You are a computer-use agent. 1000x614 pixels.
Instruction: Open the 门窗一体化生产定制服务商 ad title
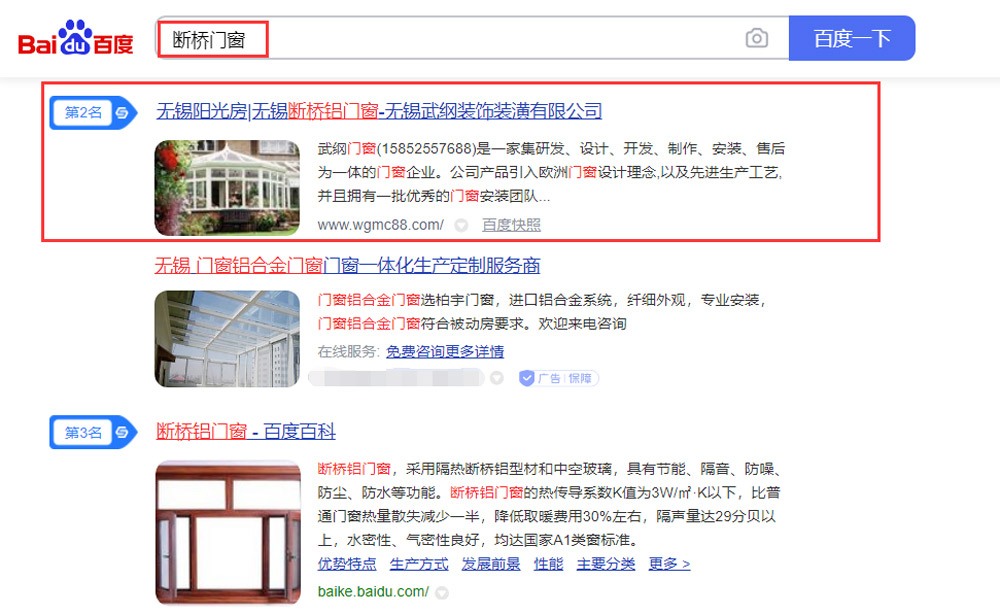pyautogui.click(x=347, y=265)
